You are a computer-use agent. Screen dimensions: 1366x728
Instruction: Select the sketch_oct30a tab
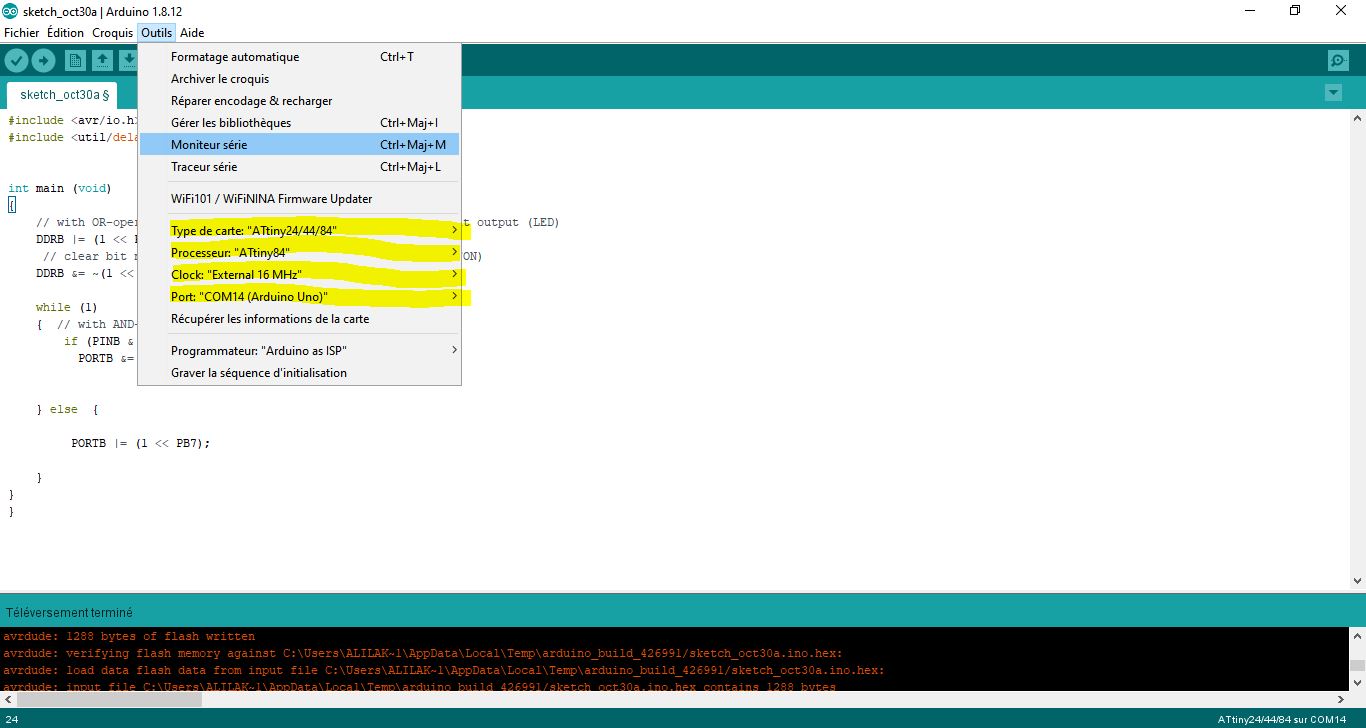coord(63,95)
